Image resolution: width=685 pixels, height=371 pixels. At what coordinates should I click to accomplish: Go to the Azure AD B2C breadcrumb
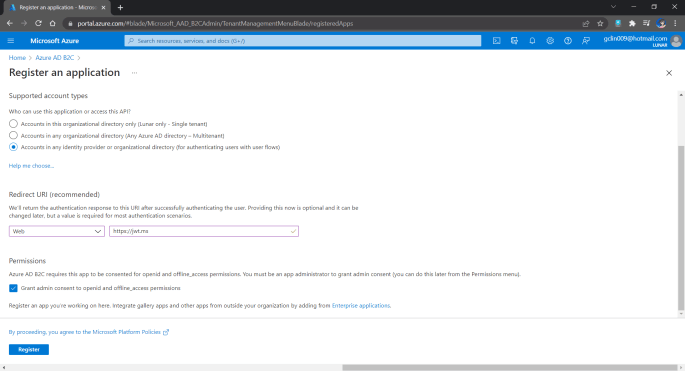click(x=55, y=58)
